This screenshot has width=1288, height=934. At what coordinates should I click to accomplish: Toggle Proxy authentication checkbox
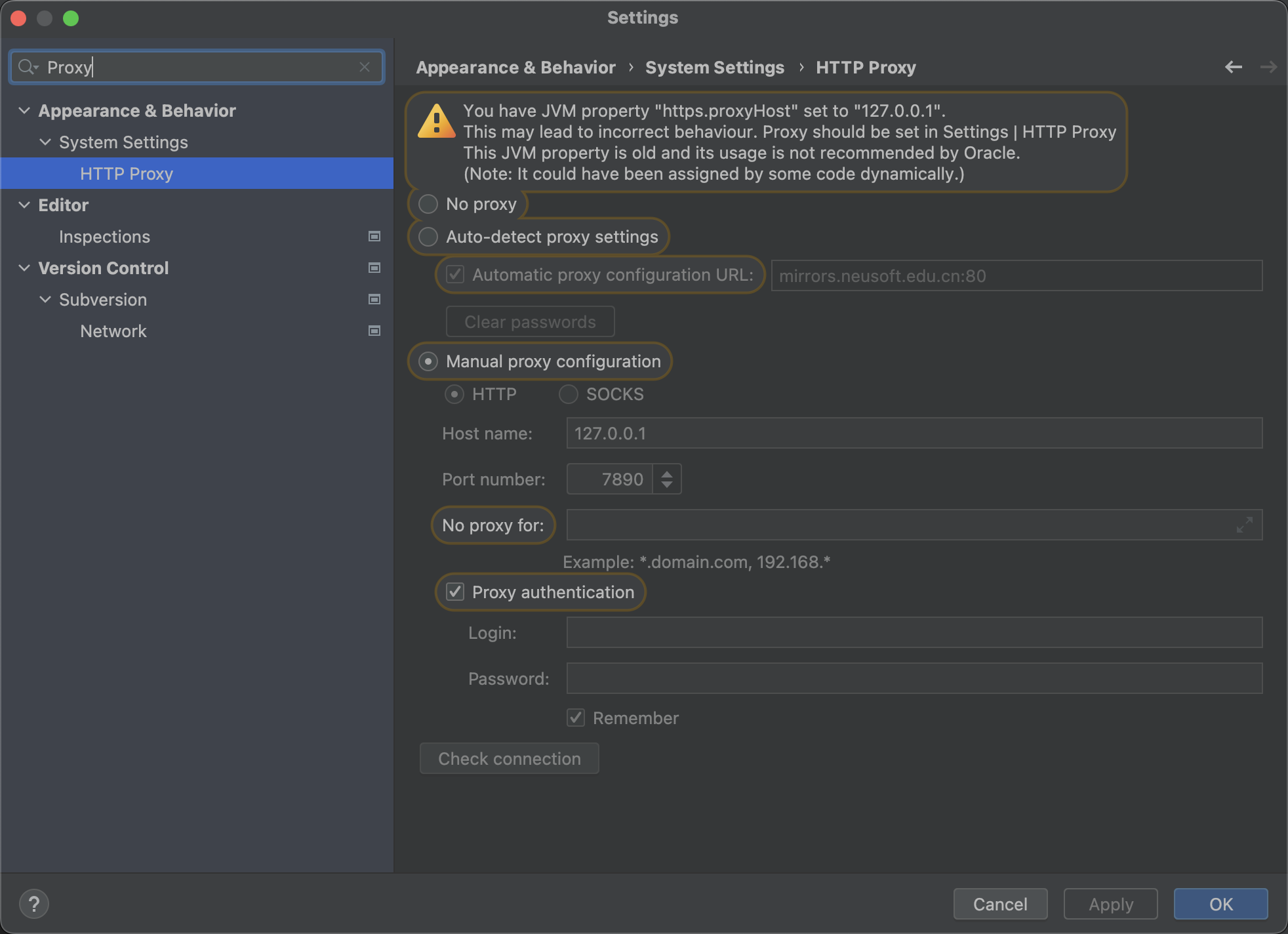(455, 592)
